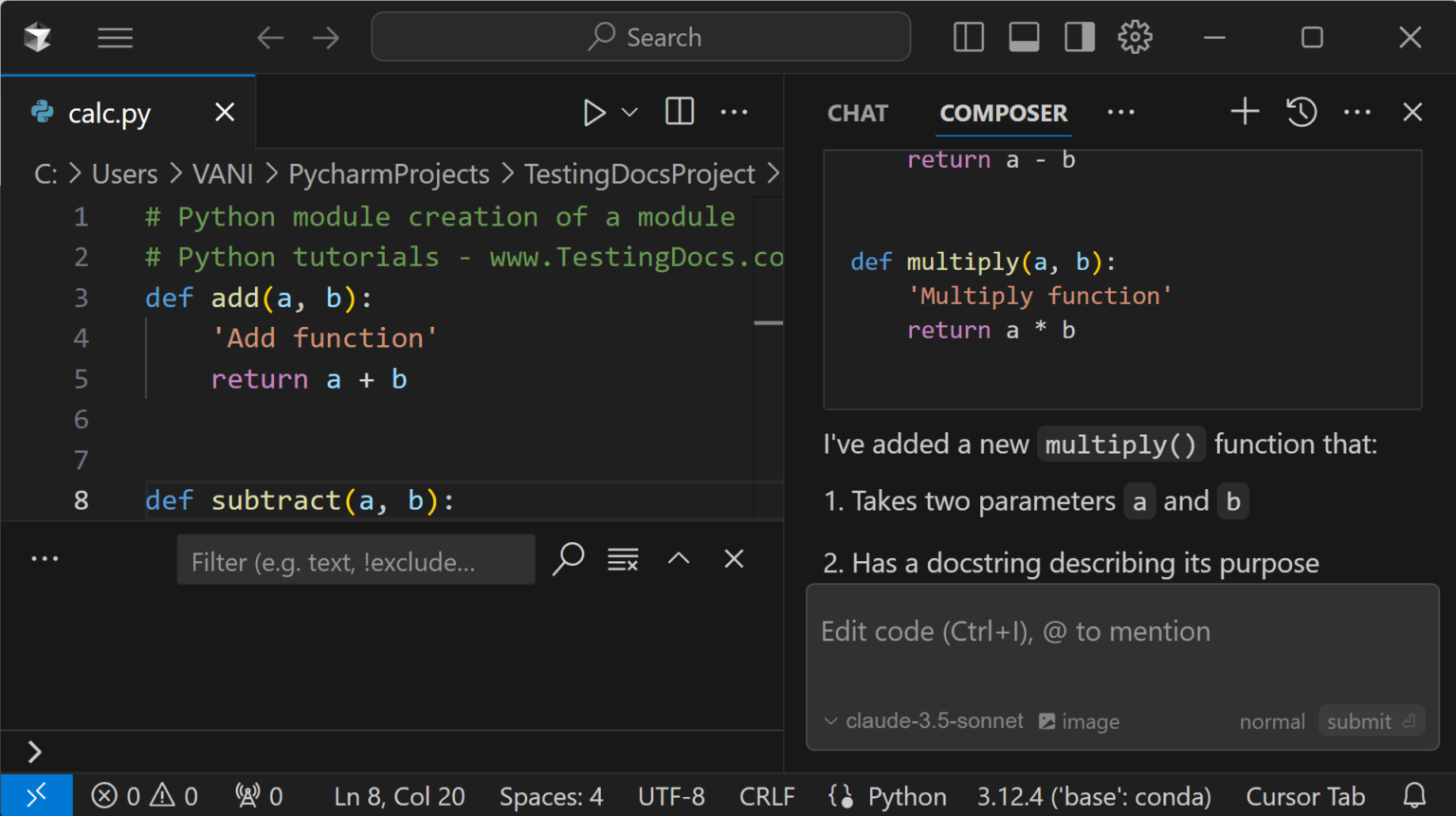Expand run options chevron
The image size is (1456, 816).
tap(628, 112)
